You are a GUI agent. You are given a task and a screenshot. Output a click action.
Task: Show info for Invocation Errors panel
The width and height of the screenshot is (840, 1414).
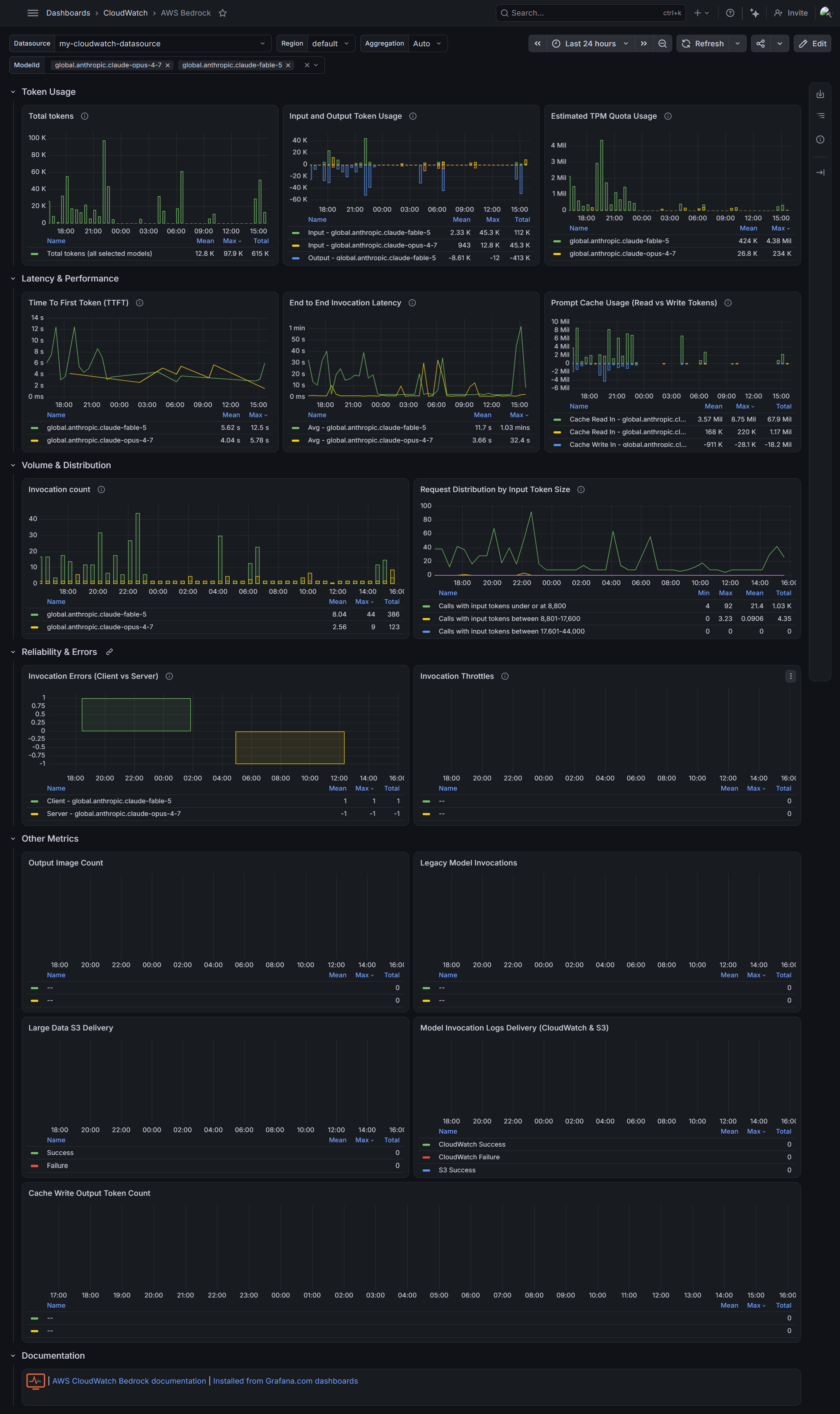click(169, 677)
